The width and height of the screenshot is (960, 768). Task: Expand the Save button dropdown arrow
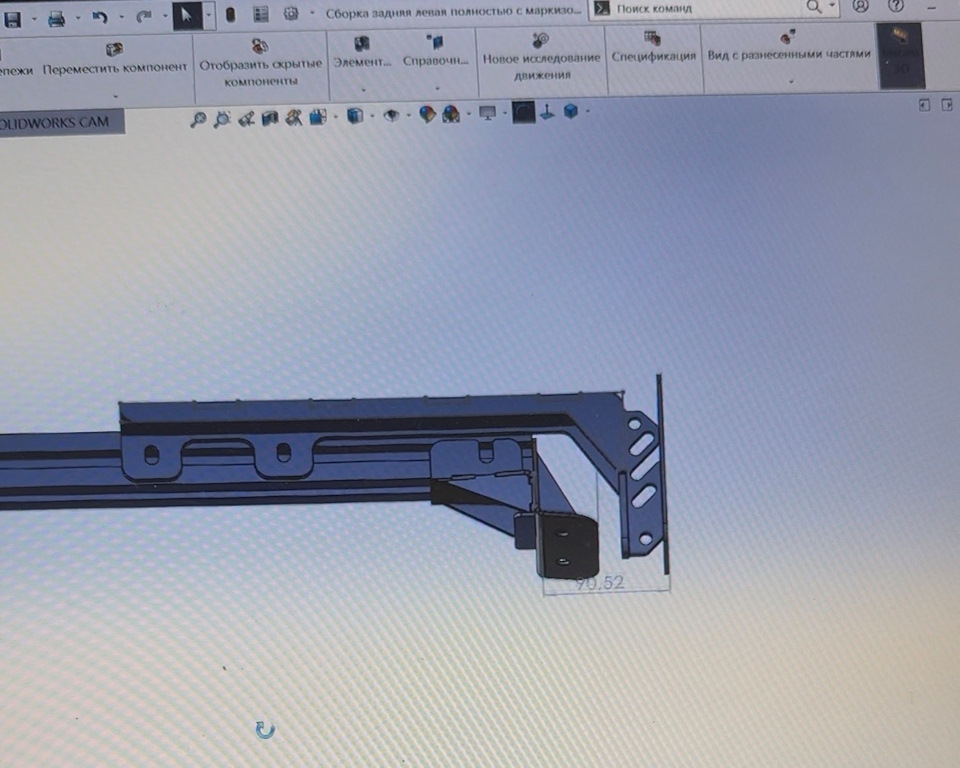point(34,19)
